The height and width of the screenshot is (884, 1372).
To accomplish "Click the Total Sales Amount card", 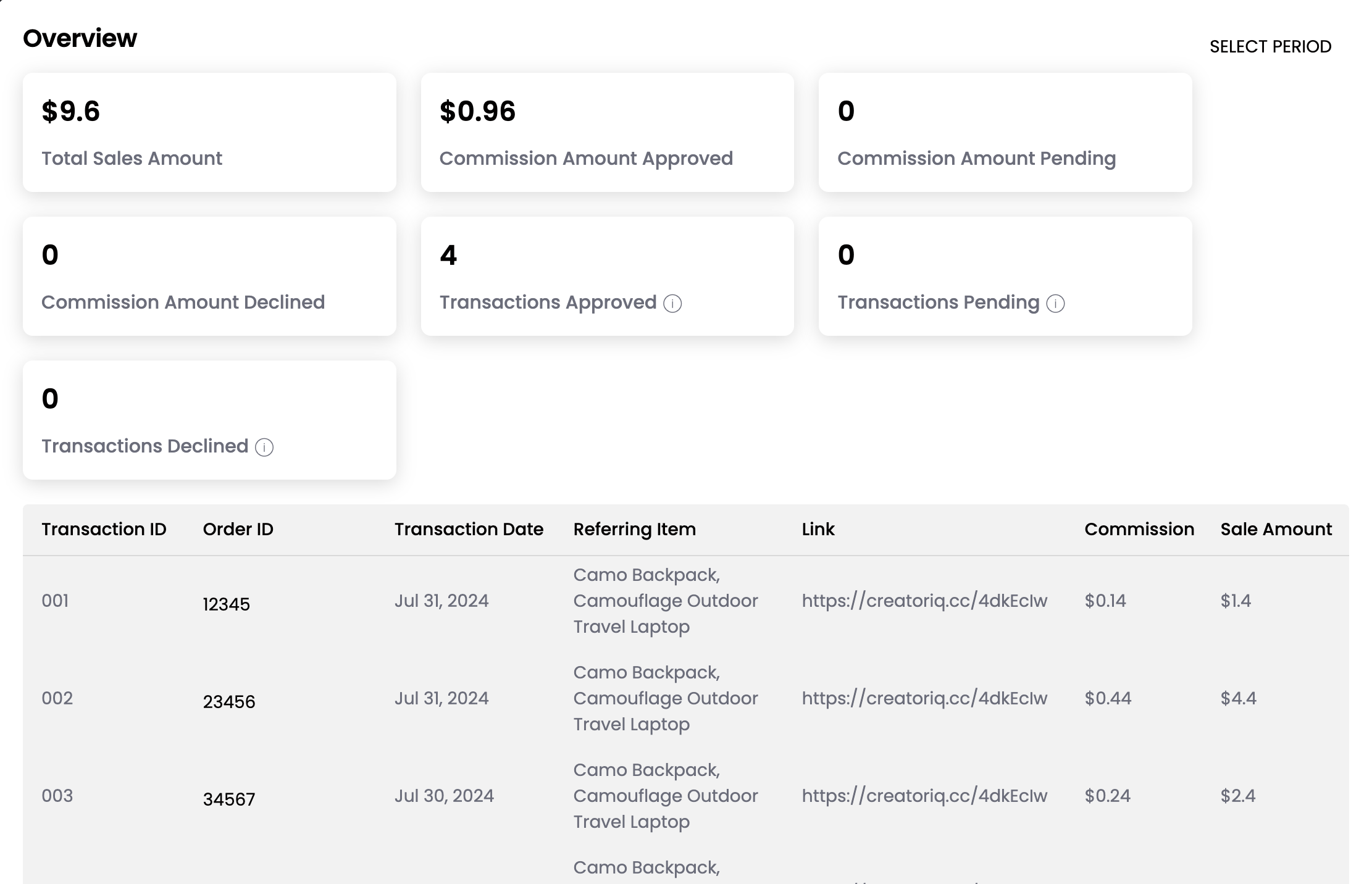I will (209, 132).
